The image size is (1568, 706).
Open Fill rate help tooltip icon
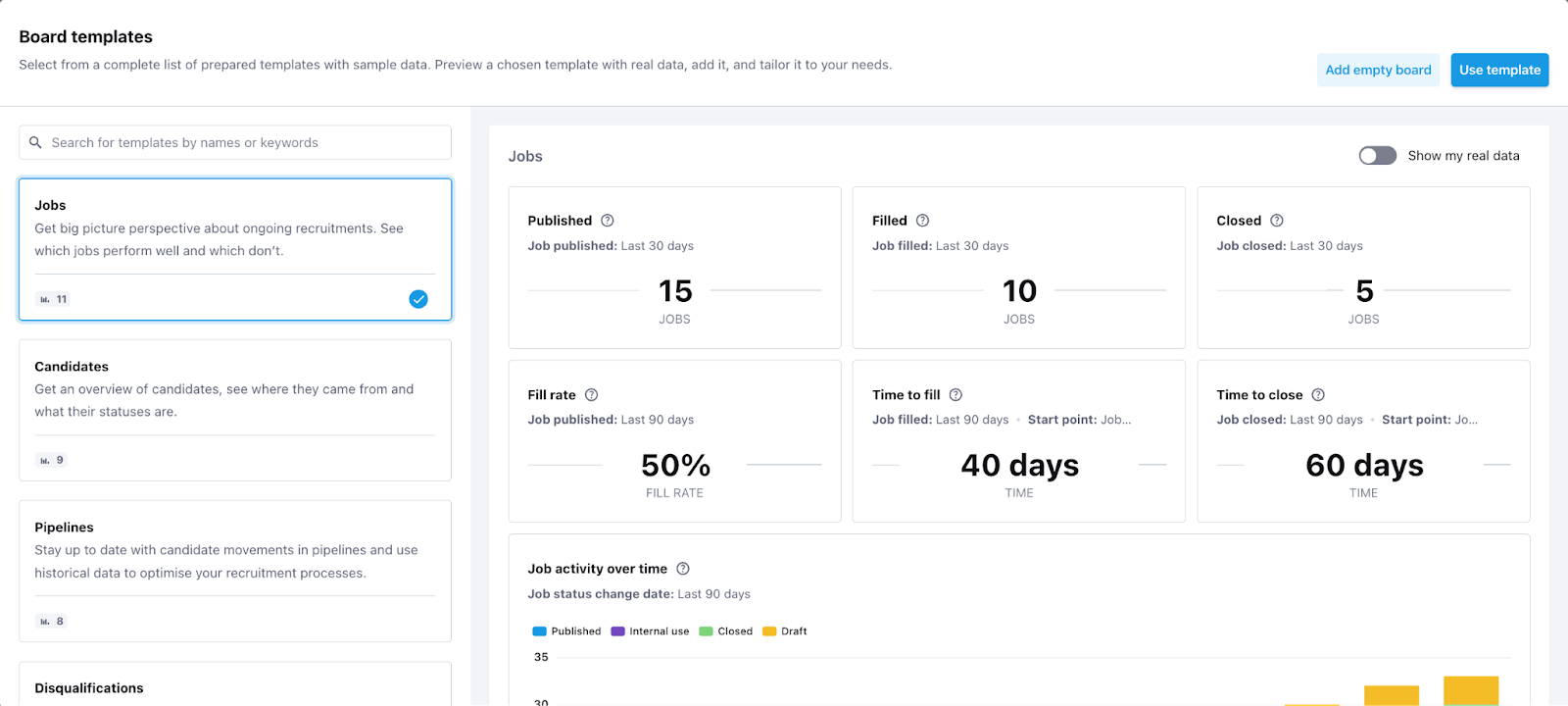tap(592, 395)
